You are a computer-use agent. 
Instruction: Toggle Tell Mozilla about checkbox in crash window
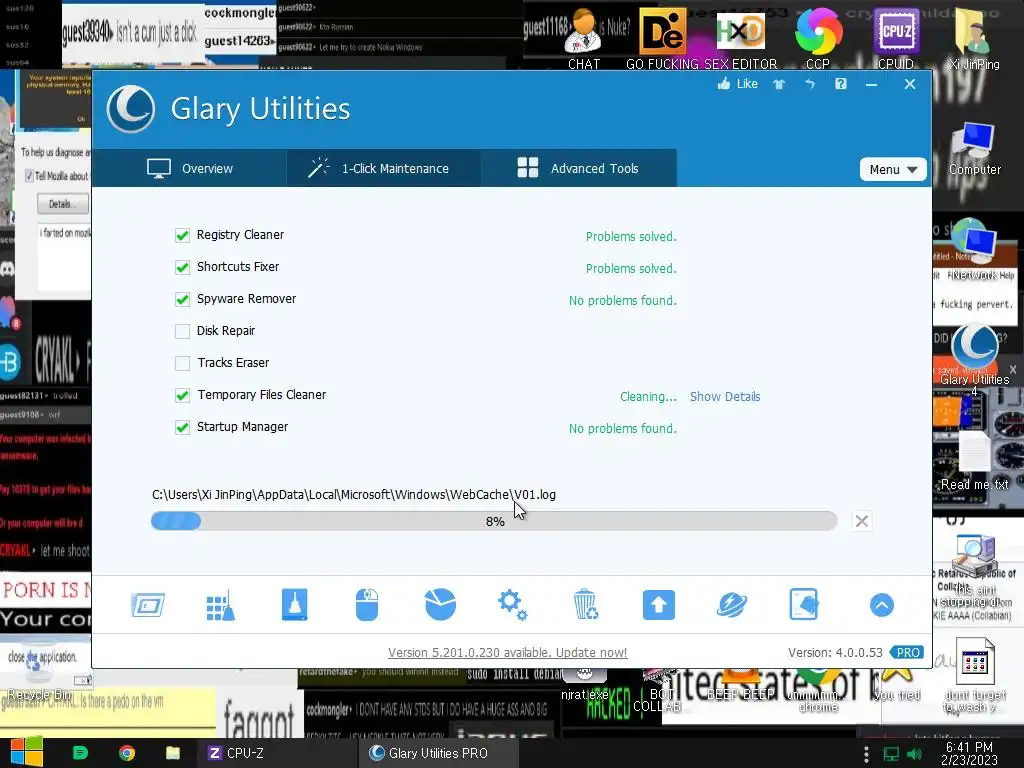pos(29,176)
